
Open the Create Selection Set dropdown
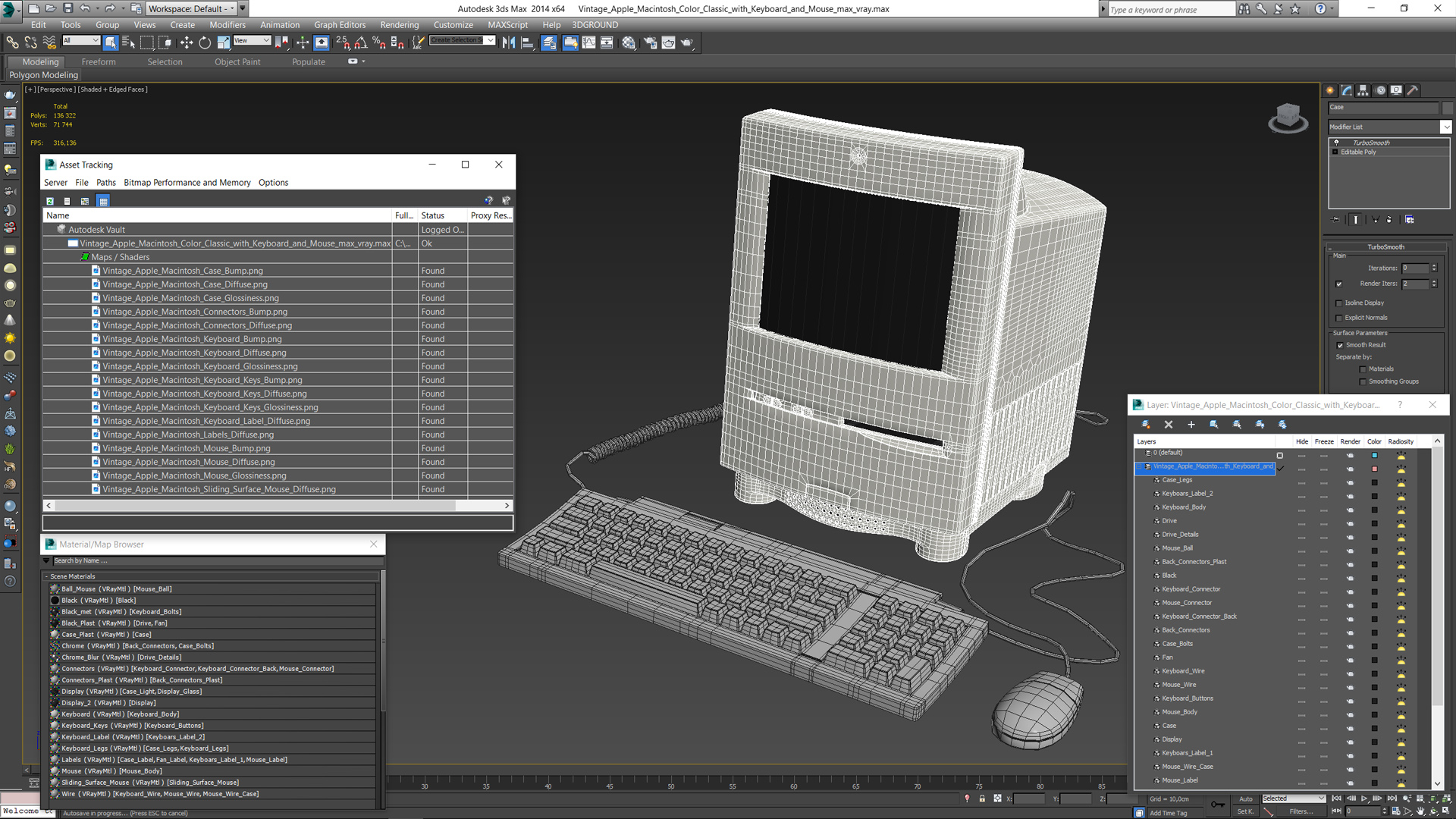click(x=491, y=40)
